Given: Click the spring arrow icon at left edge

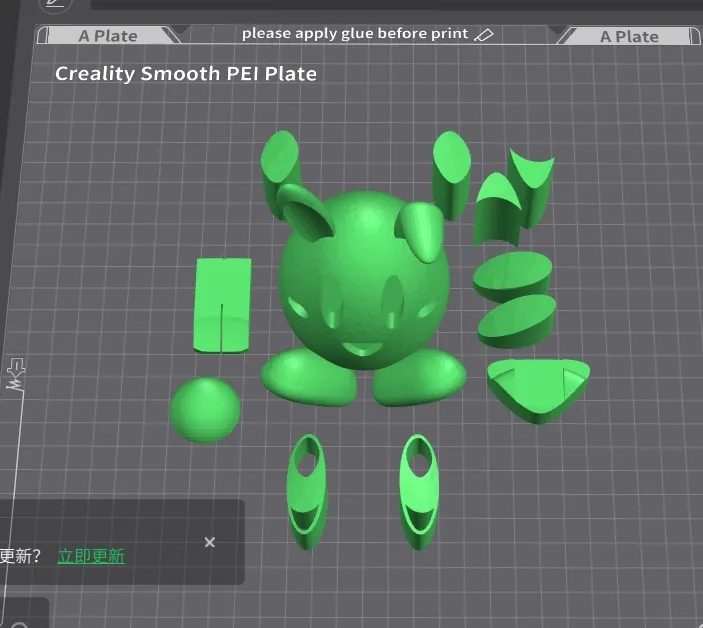Looking at the screenshot, I should point(16,374).
